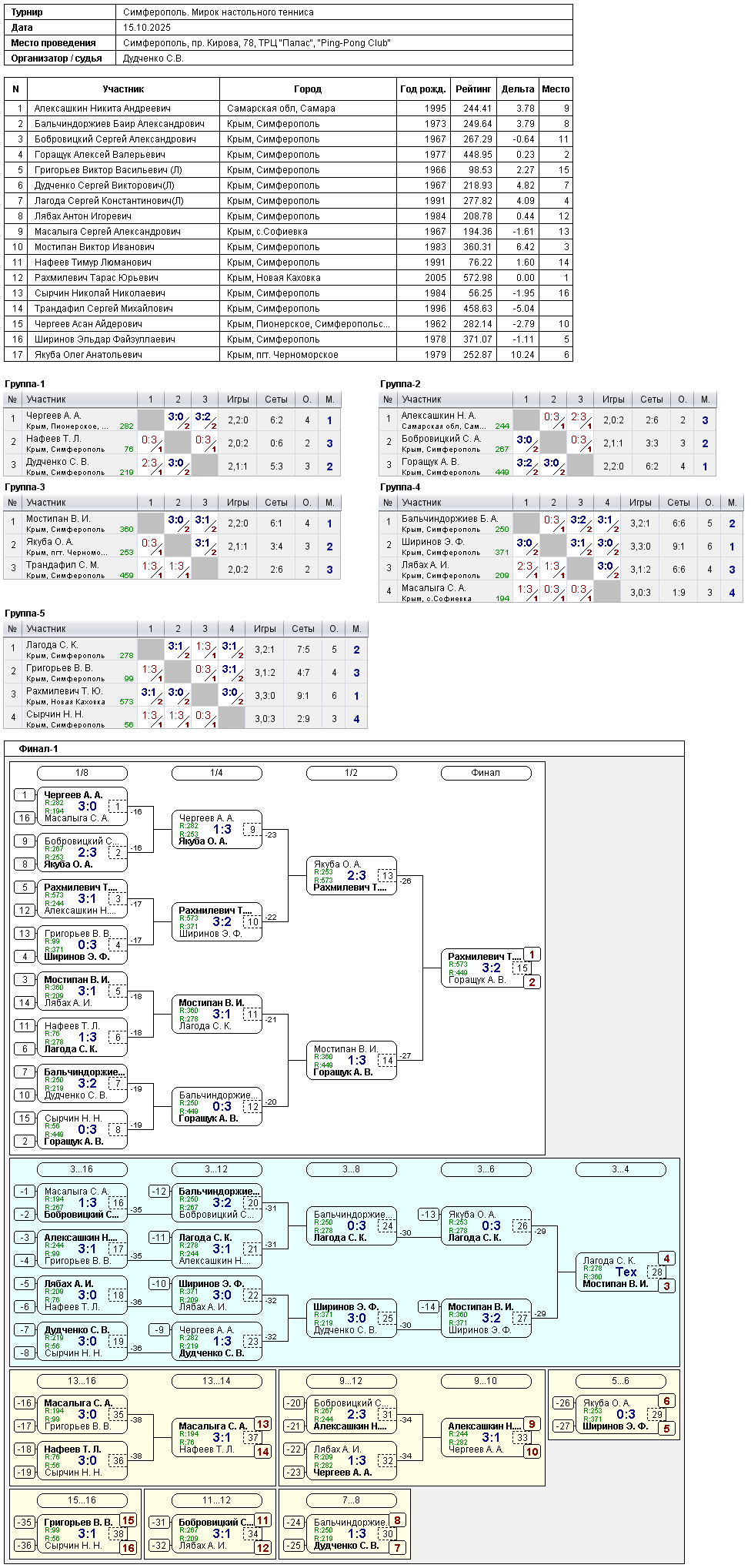Click the Группа-5 title
The height and width of the screenshot is (1568, 751).
pyautogui.click(x=25, y=613)
